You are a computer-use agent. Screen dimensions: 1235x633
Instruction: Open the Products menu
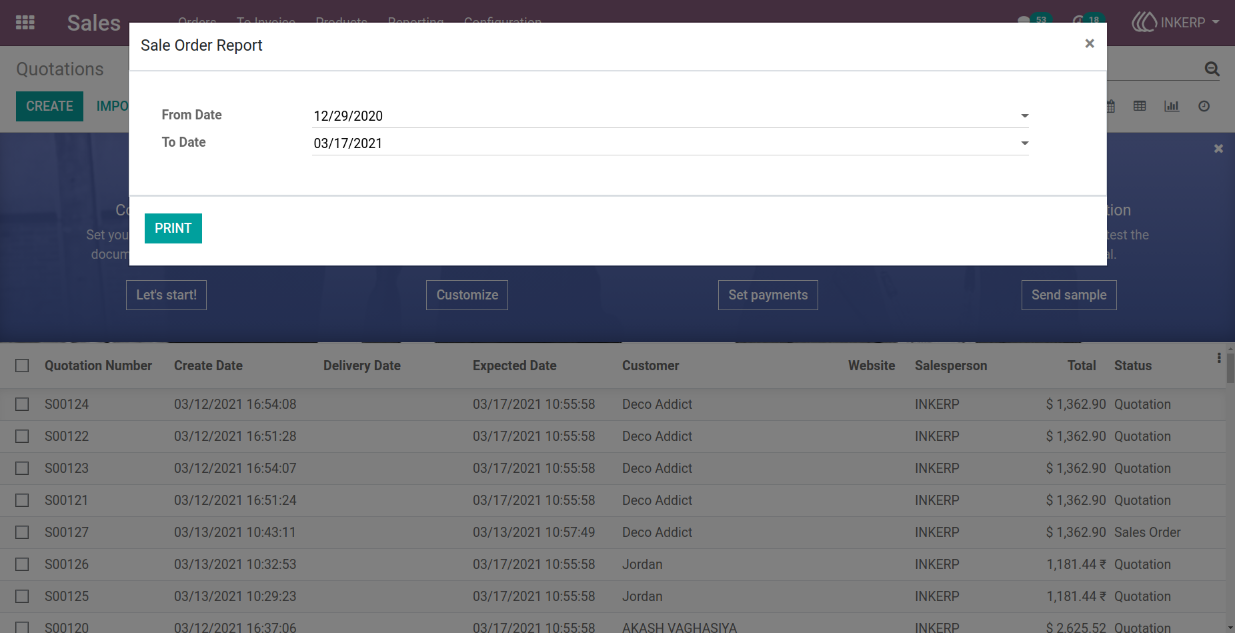click(341, 20)
